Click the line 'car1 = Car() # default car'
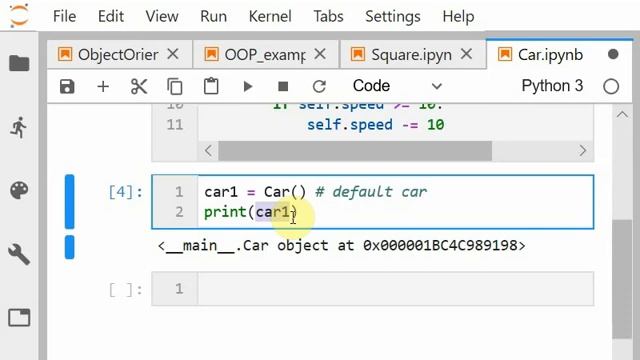This screenshot has width=640, height=360. tap(316, 192)
